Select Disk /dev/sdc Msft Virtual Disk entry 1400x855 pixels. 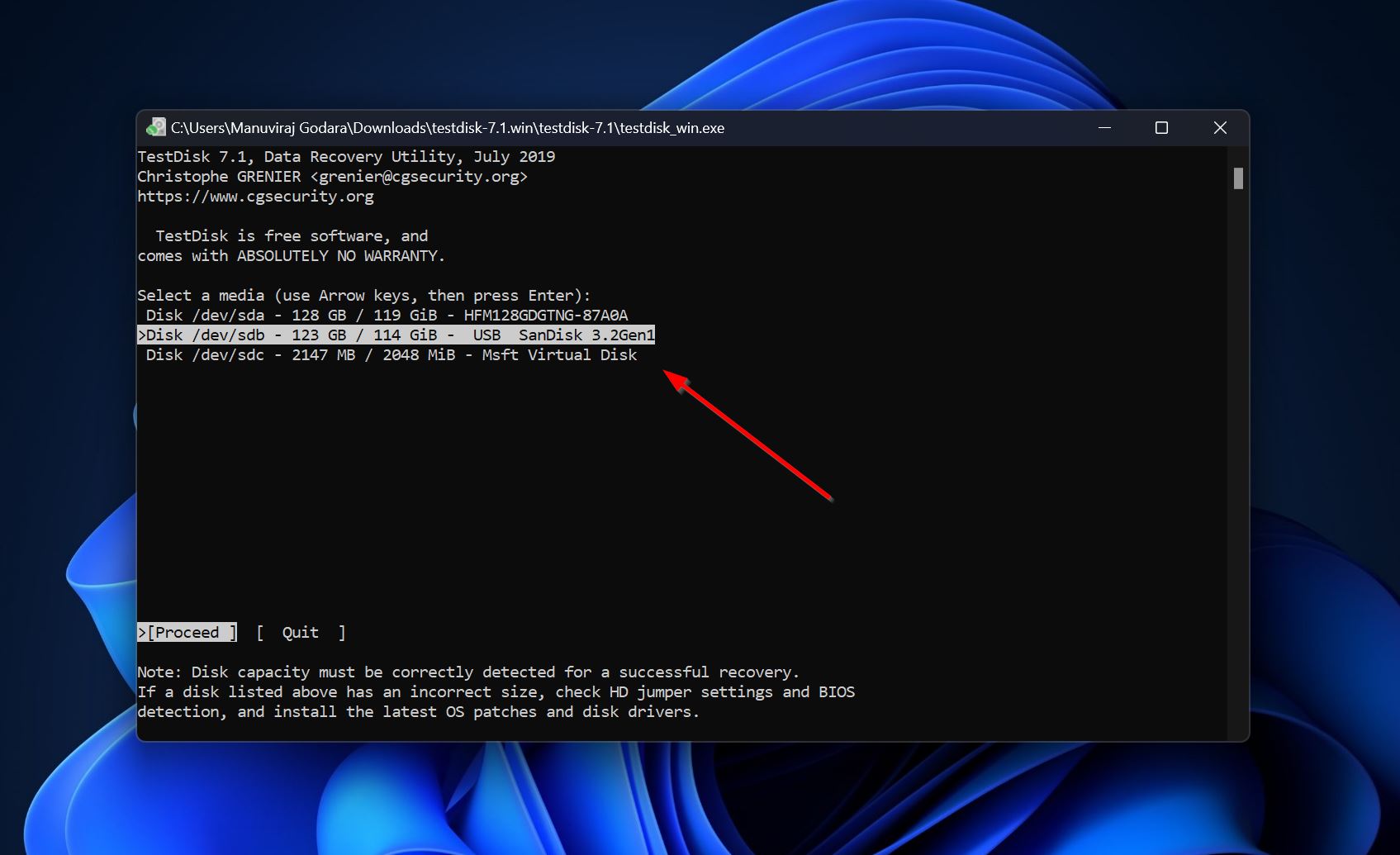(392, 355)
